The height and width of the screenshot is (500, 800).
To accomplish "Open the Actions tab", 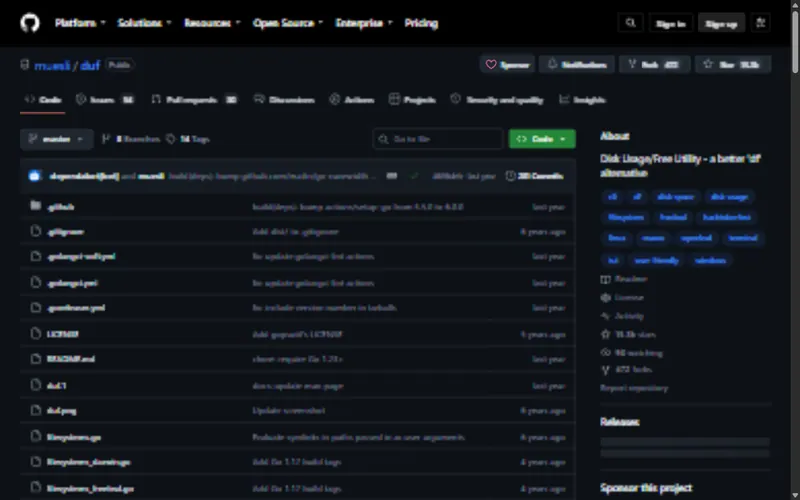I will coord(352,99).
